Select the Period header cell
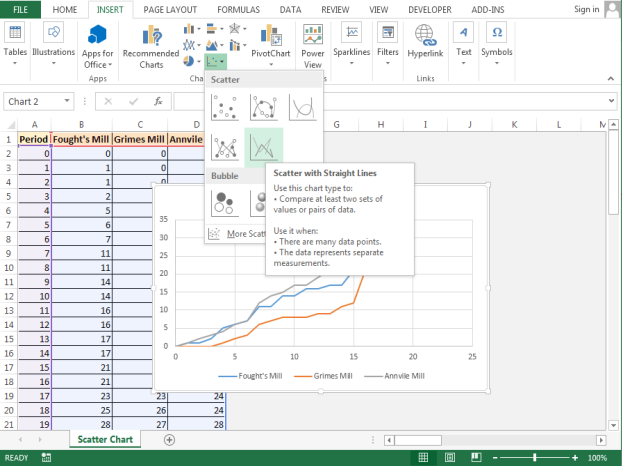Viewport: 625px width, 469px height. tap(34, 139)
